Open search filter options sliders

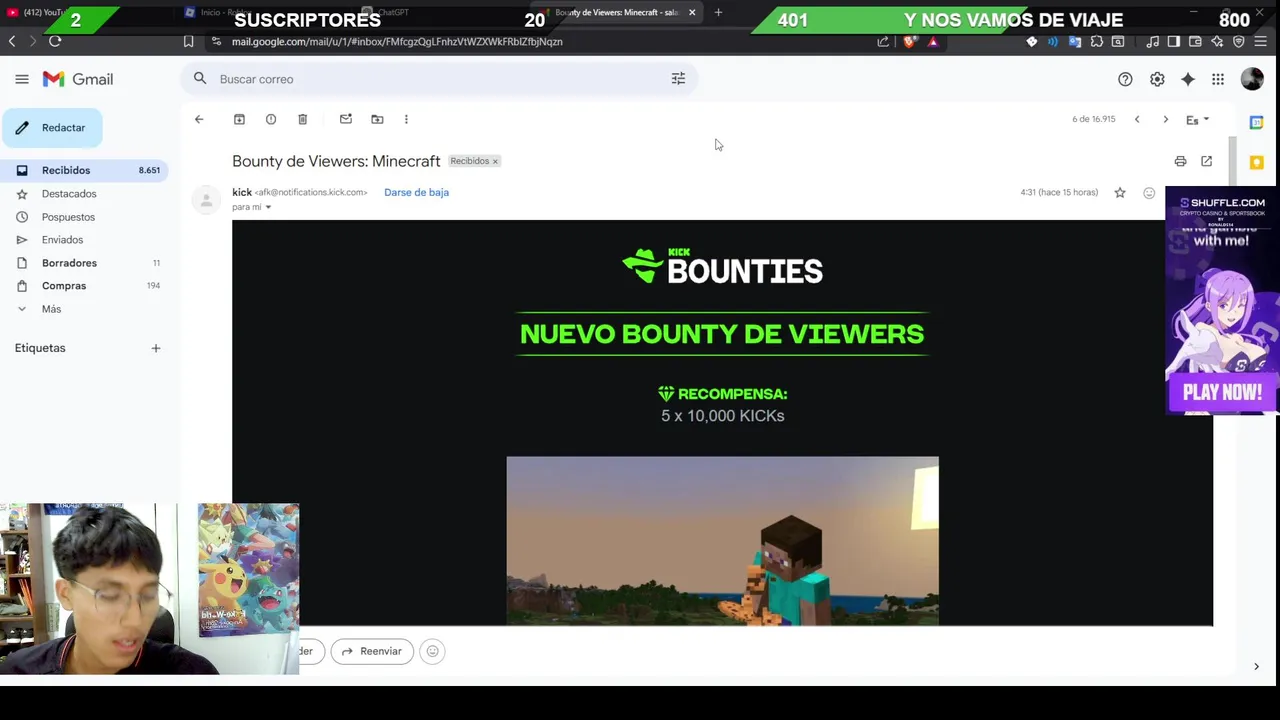[678, 79]
